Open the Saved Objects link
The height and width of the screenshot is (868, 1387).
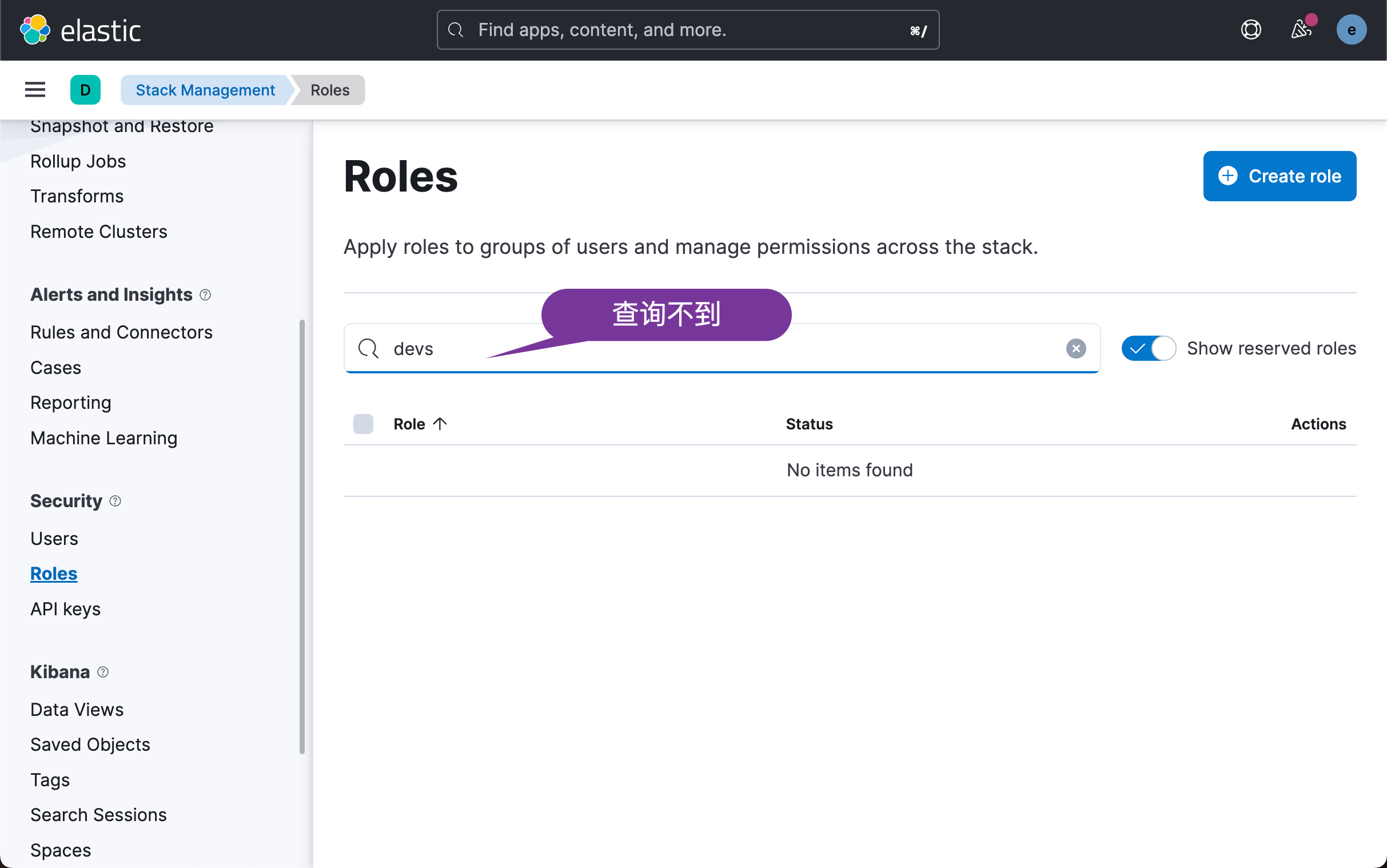click(x=90, y=744)
